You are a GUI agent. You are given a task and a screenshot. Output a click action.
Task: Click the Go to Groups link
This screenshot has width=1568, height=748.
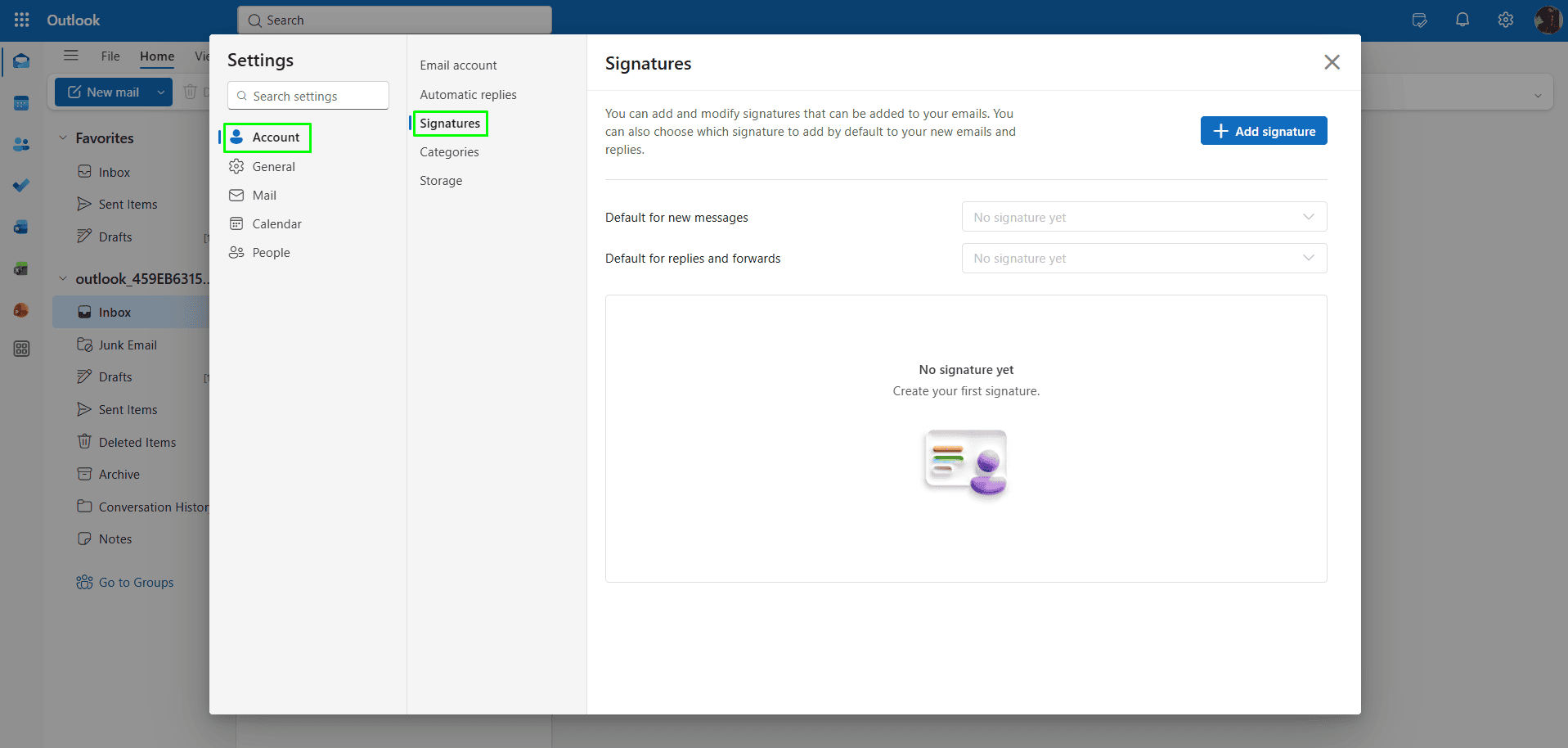136,582
